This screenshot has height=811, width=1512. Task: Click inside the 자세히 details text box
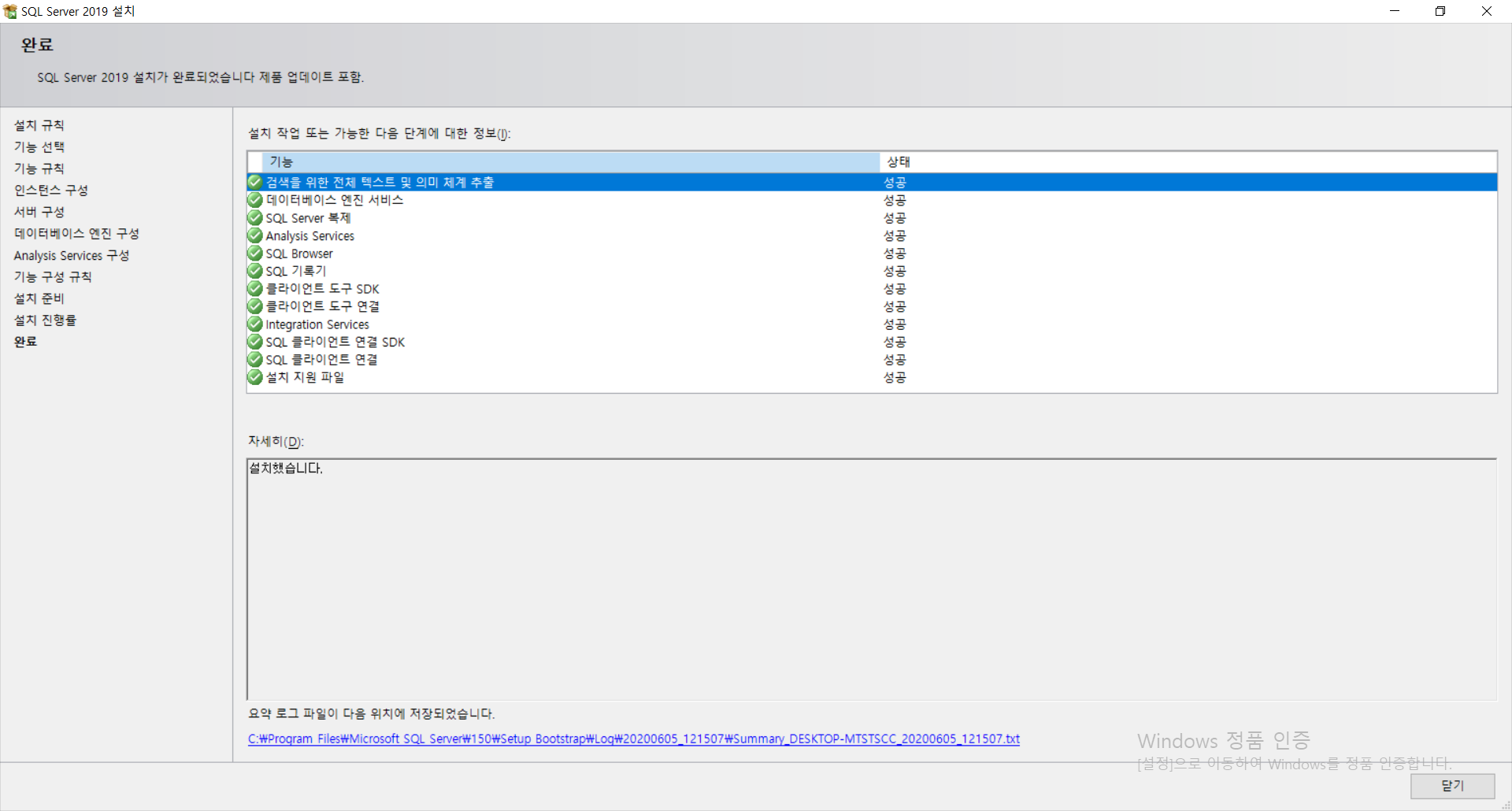[872, 580]
